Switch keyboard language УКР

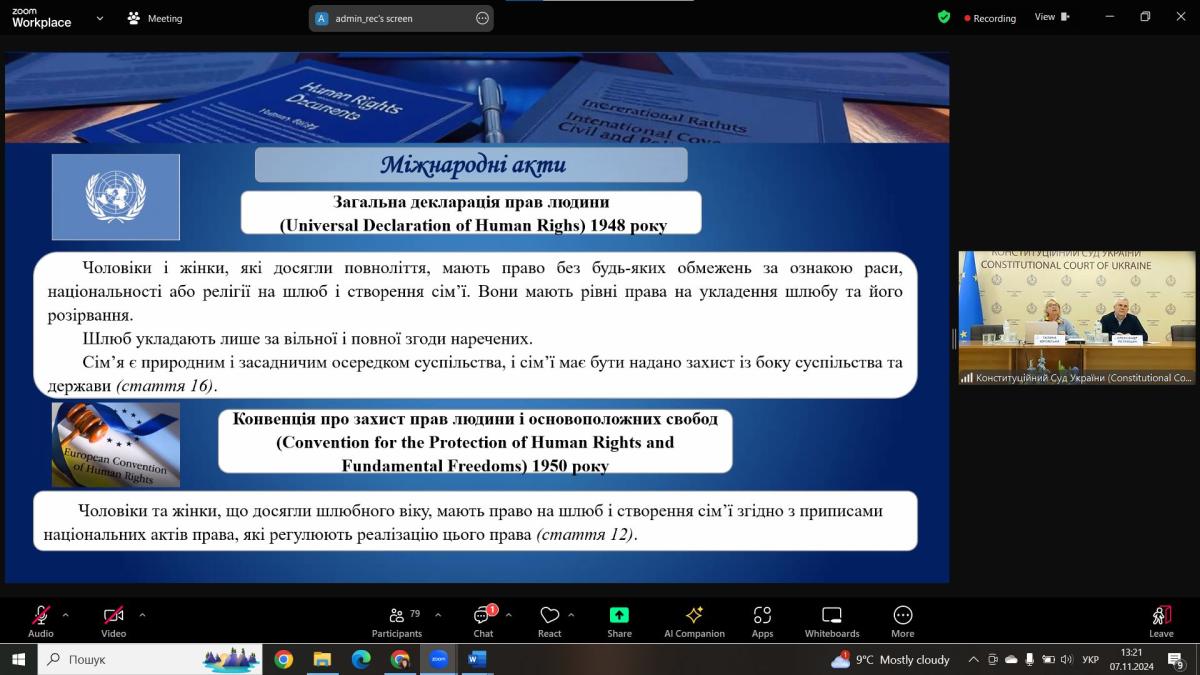(x=1091, y=660)
